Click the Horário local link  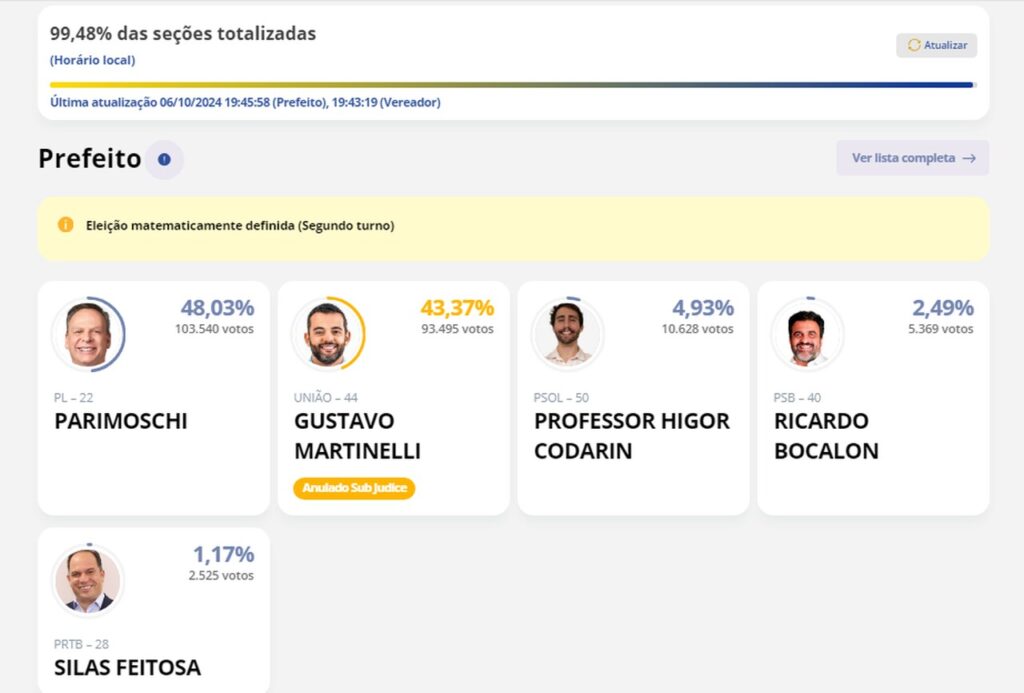(93, 60)
